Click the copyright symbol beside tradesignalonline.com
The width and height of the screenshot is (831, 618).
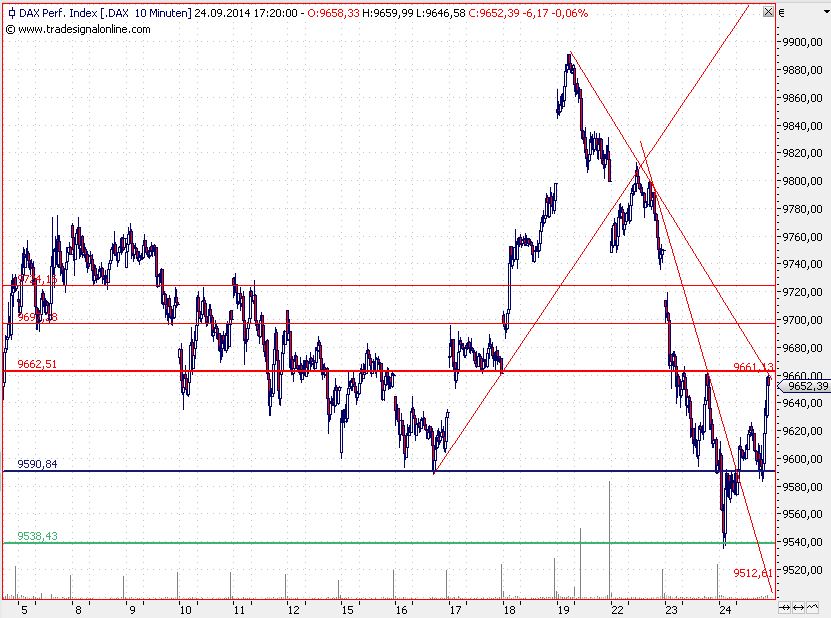(x=8, y=30)
